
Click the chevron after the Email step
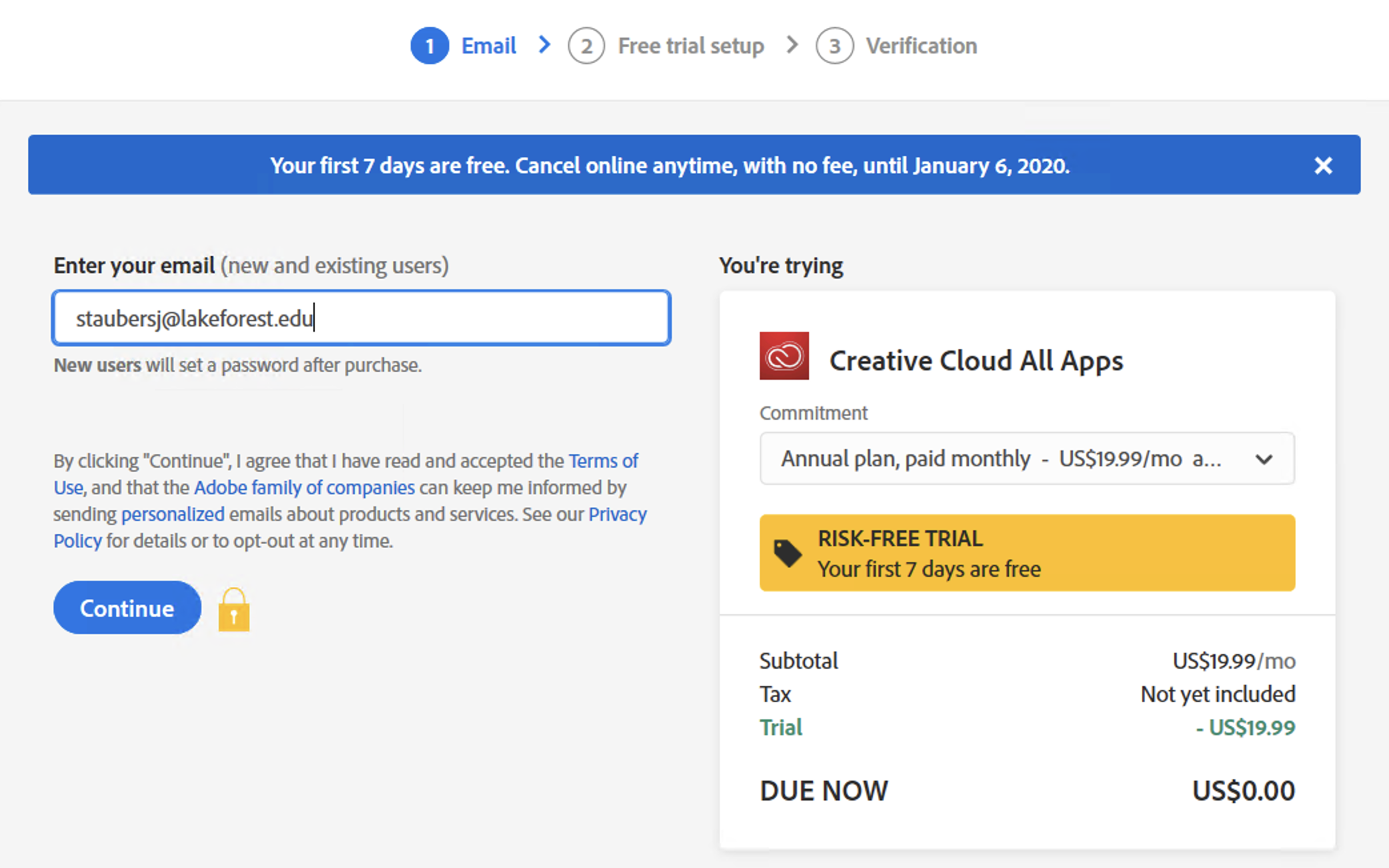545,45
